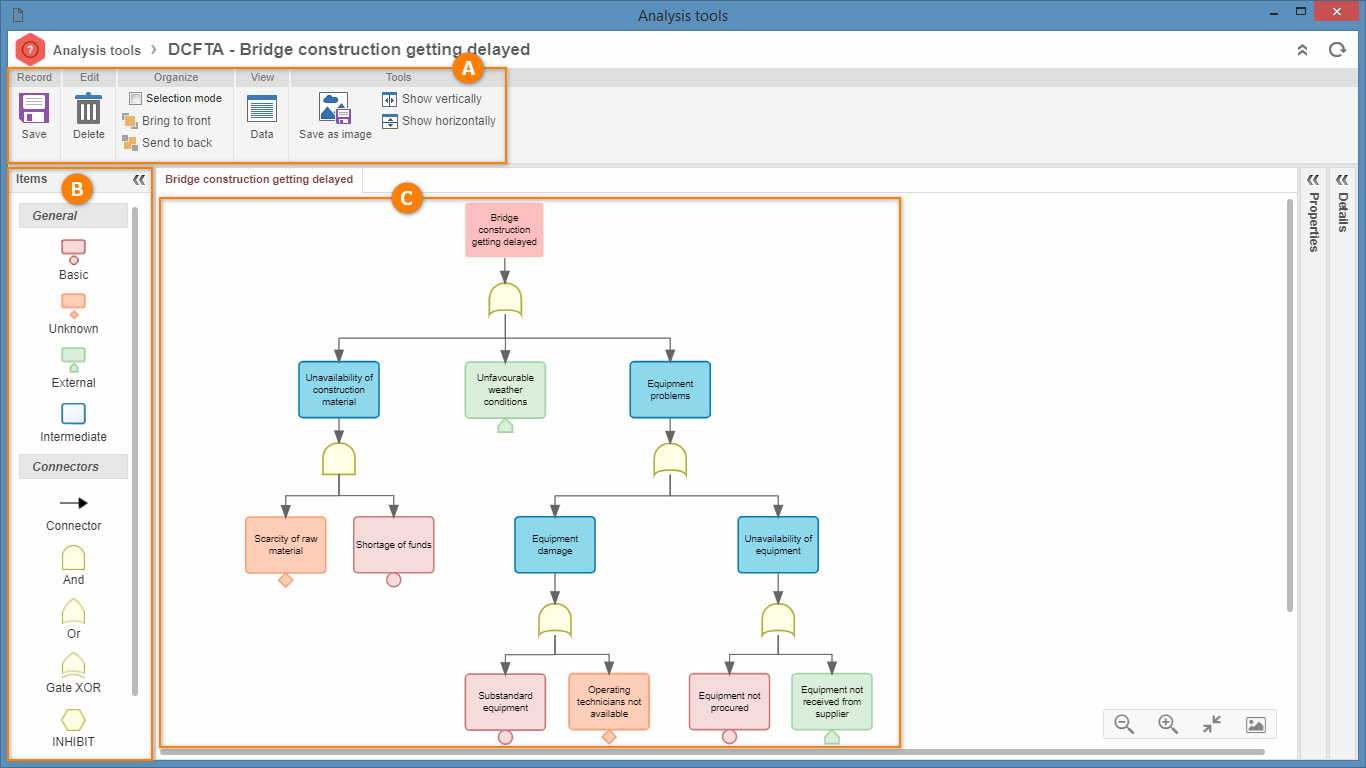Select Scarcity of raw material node
The image size is (1366, 768).
point(286,545)
